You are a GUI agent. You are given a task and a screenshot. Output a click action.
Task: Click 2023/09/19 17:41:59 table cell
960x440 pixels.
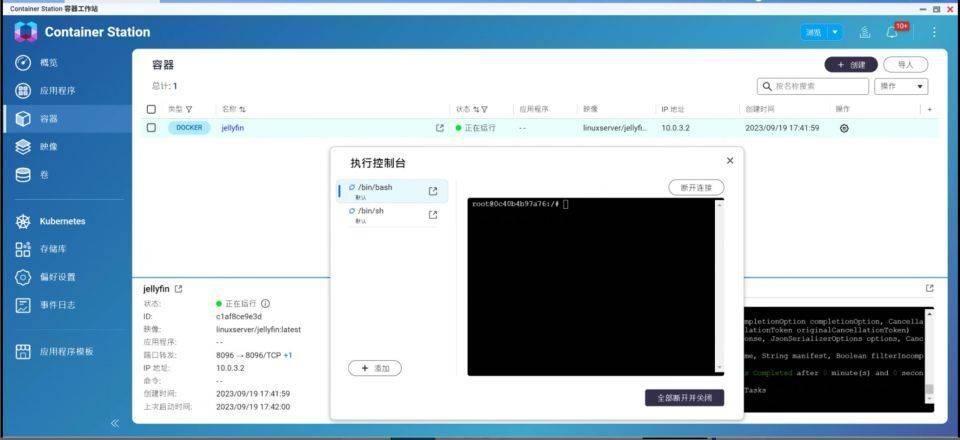(782, 128)
